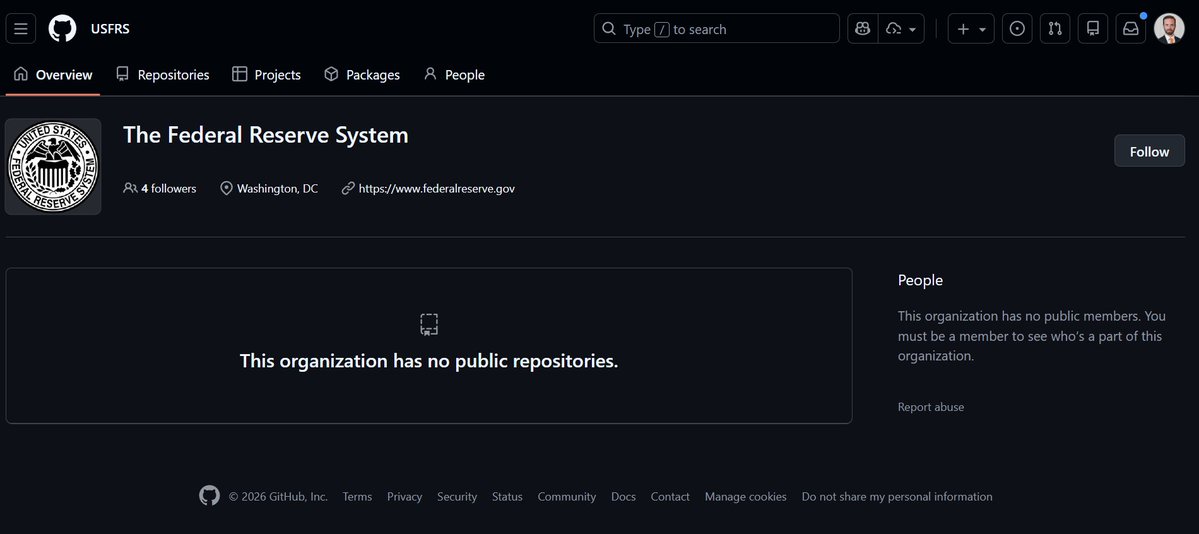Viewport: 1199px width, 534px height.
Task: Click the GitHub Octocat logo in header
Action: 63,29
